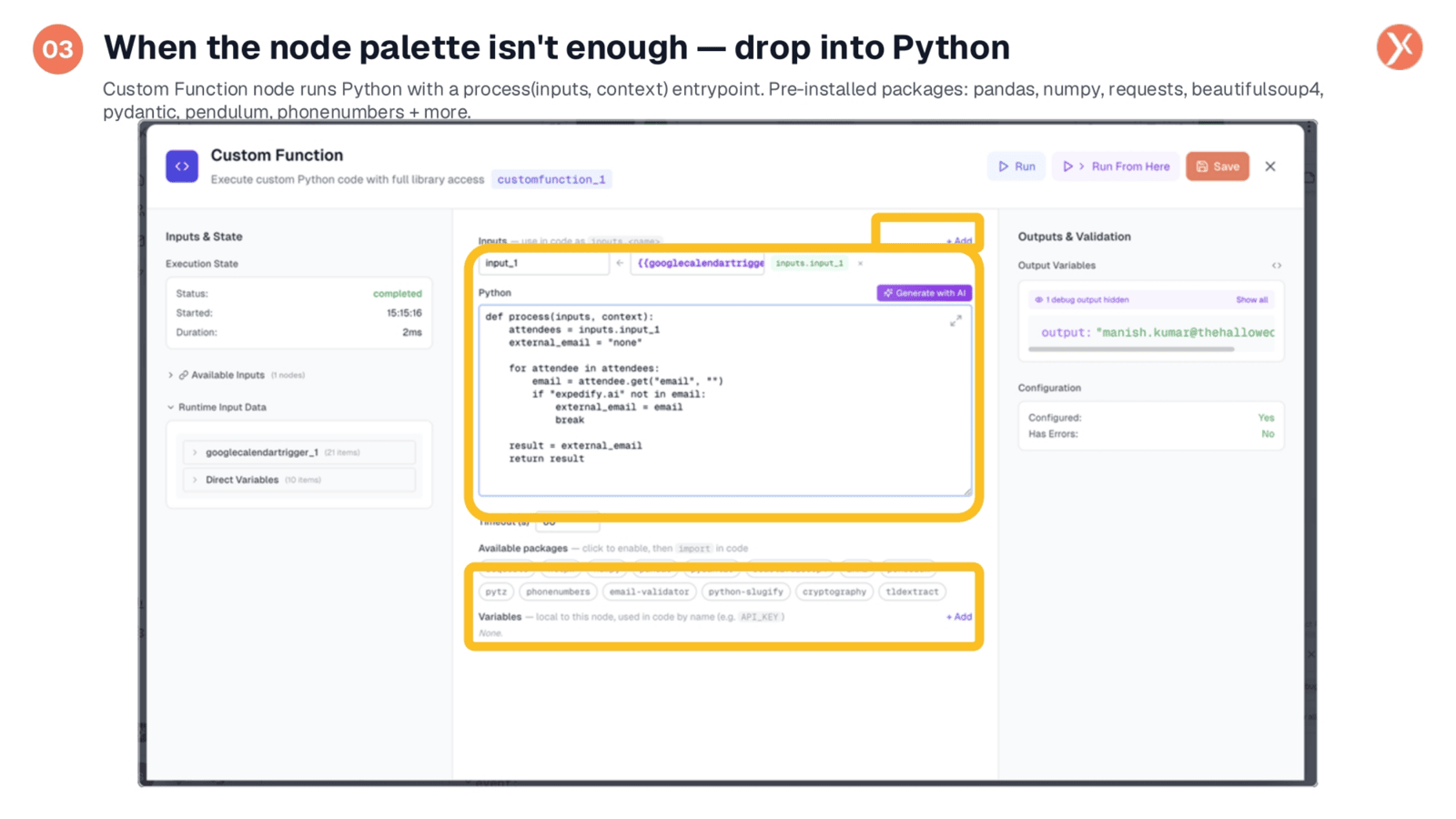Click the eye icon beside debug output hidden
This screenshot has width=1456, height=819.
click(1038, 299)
